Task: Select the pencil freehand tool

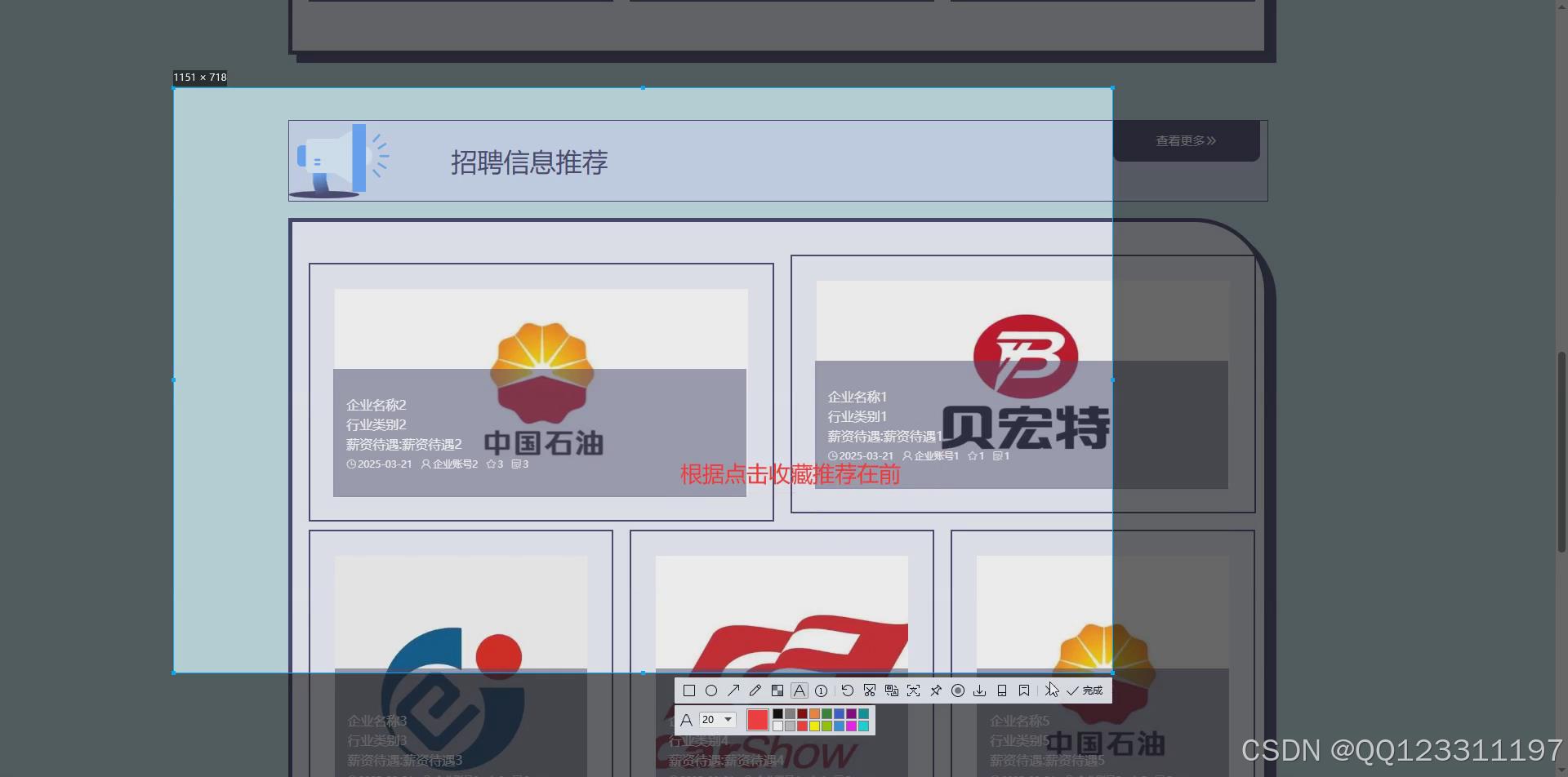Action: [755, 690]
